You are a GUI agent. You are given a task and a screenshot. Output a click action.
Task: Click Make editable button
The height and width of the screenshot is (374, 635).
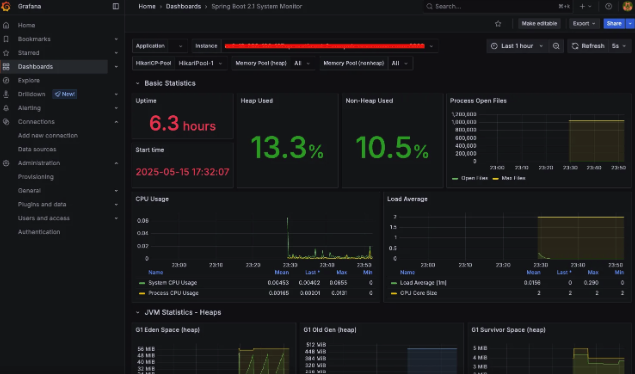click(539, 23)
